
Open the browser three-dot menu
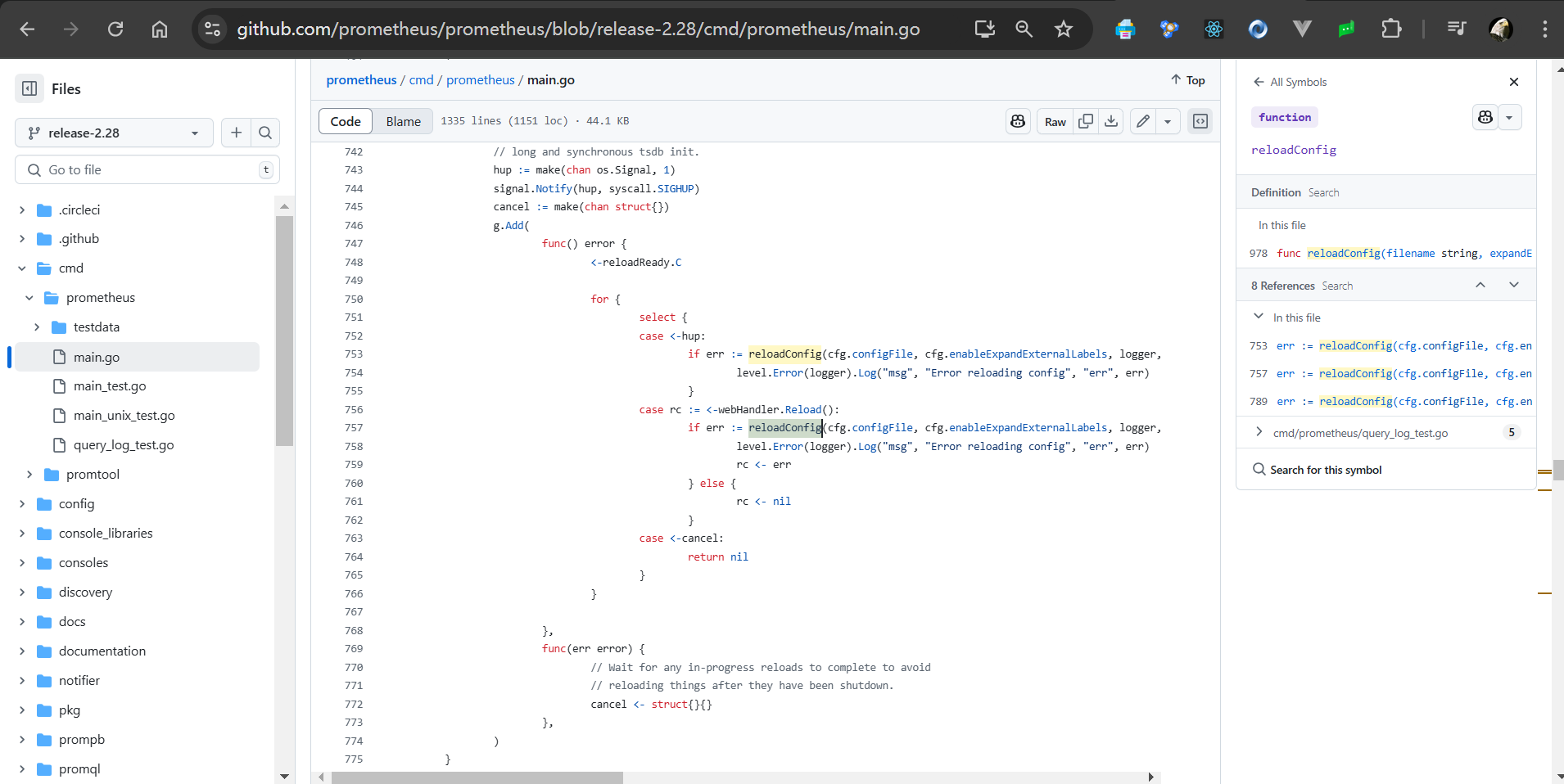(1545, 29)
